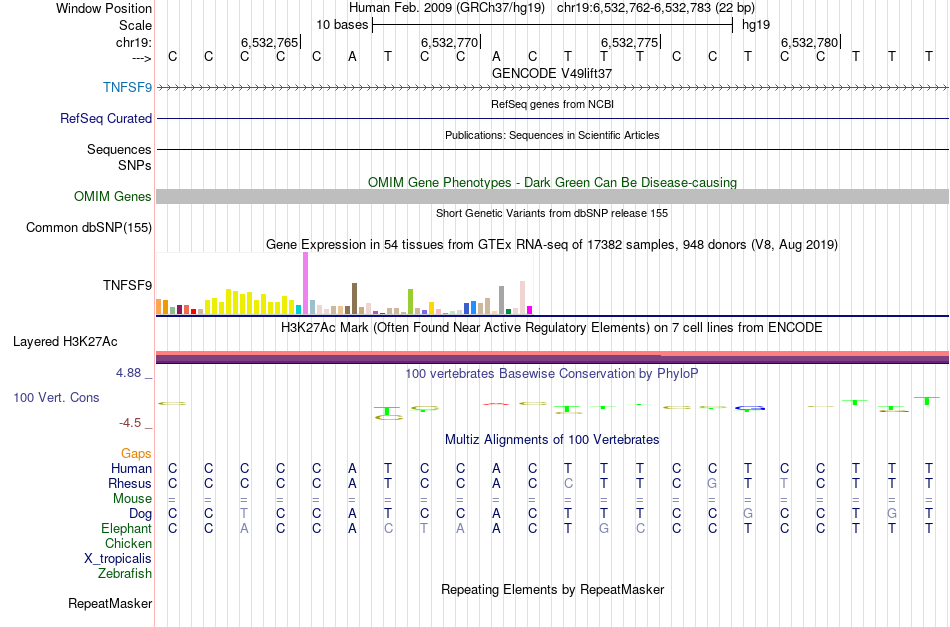Viewport: 950px width, 627px height.
Task: Select the Zebrafish species row label
Action: tap(125, 573)
